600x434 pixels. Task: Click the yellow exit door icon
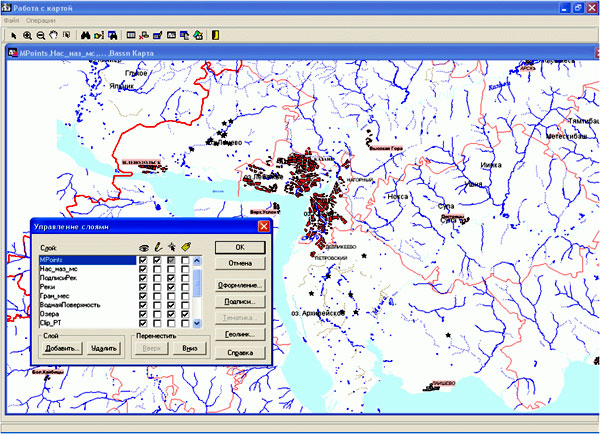(215, 35)
